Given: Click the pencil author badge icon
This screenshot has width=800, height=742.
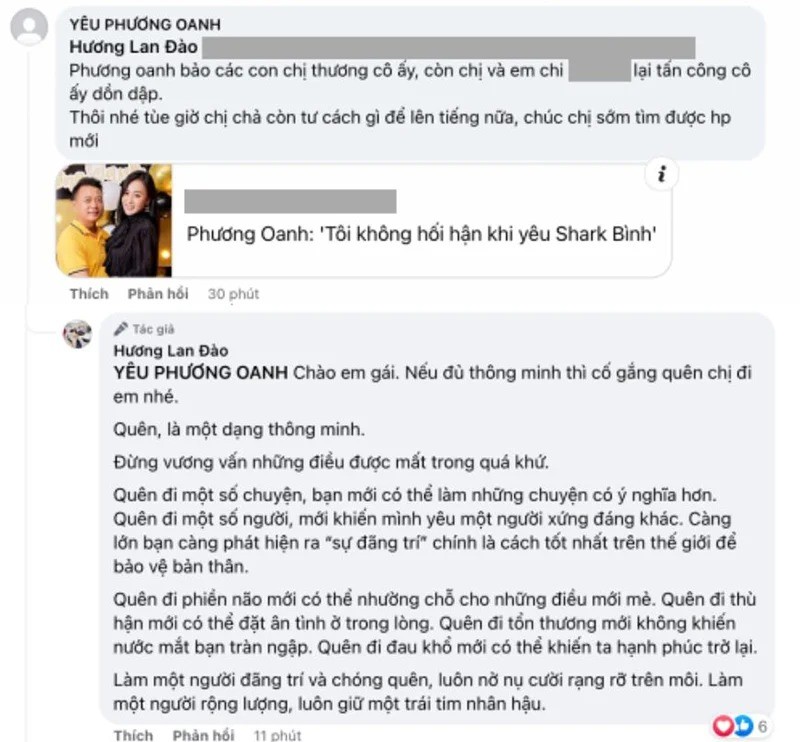Looking at the screenshot, I should pyautogui.click(x=121, y=329).
